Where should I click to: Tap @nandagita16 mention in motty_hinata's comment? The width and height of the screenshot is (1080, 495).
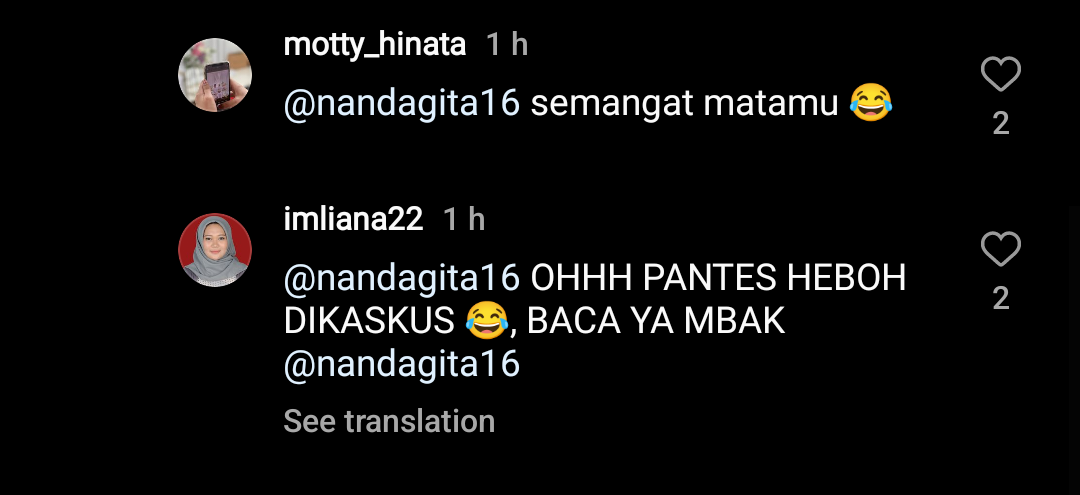tap(402, 104)
